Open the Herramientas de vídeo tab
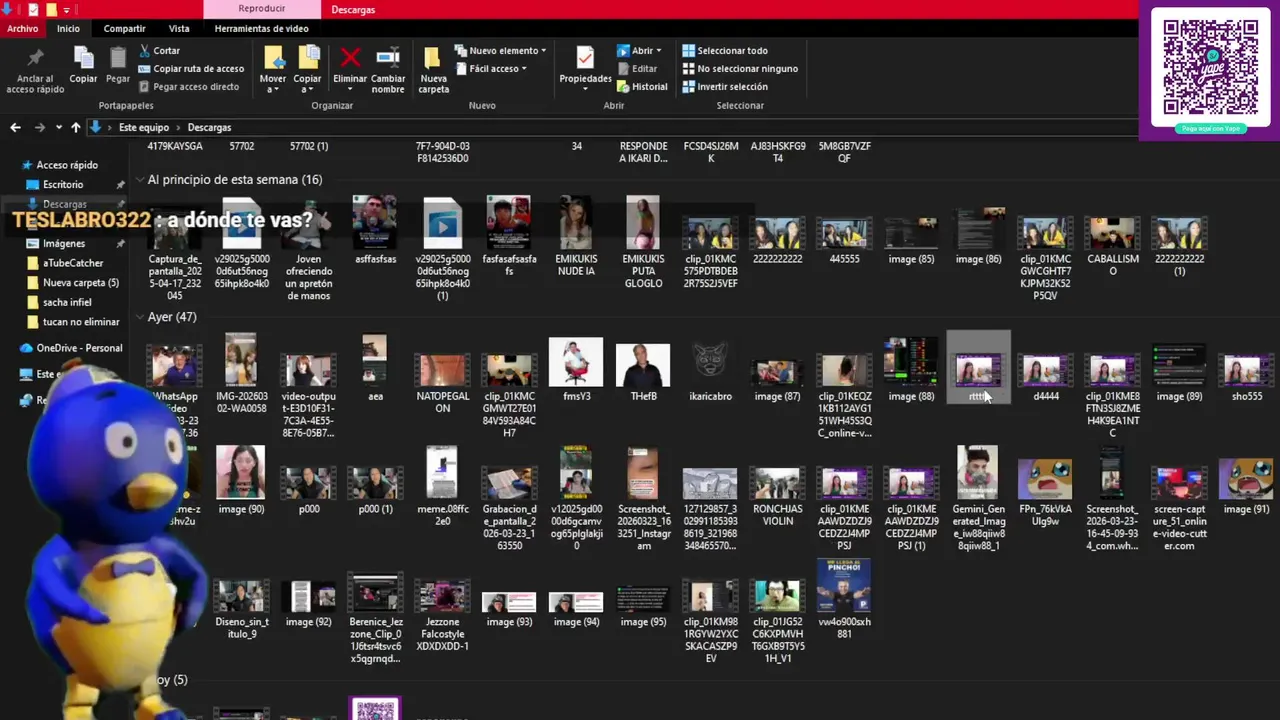Image resolution: width=1280 pixels, height=720 pixels. pyautogui.click(x=261, y=28)
